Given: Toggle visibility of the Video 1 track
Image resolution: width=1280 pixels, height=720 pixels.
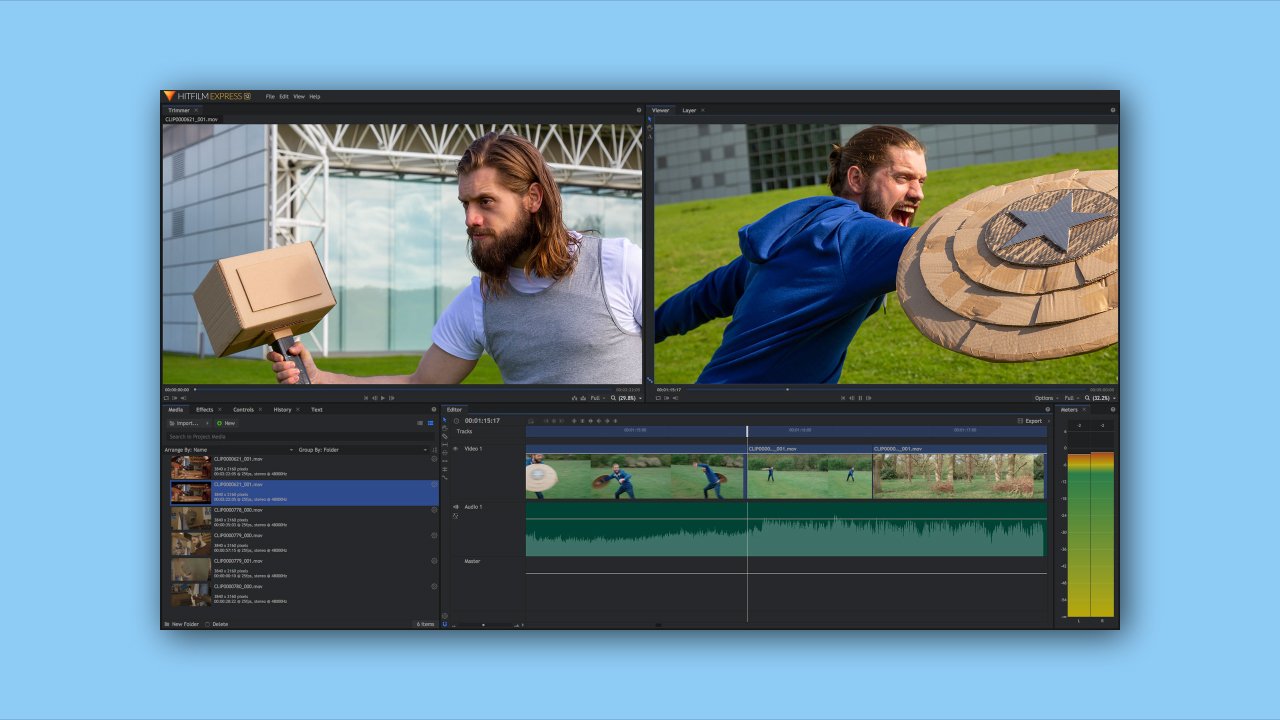Looking at the screenshot, I should pyautogui.click(x=456, y=448).
